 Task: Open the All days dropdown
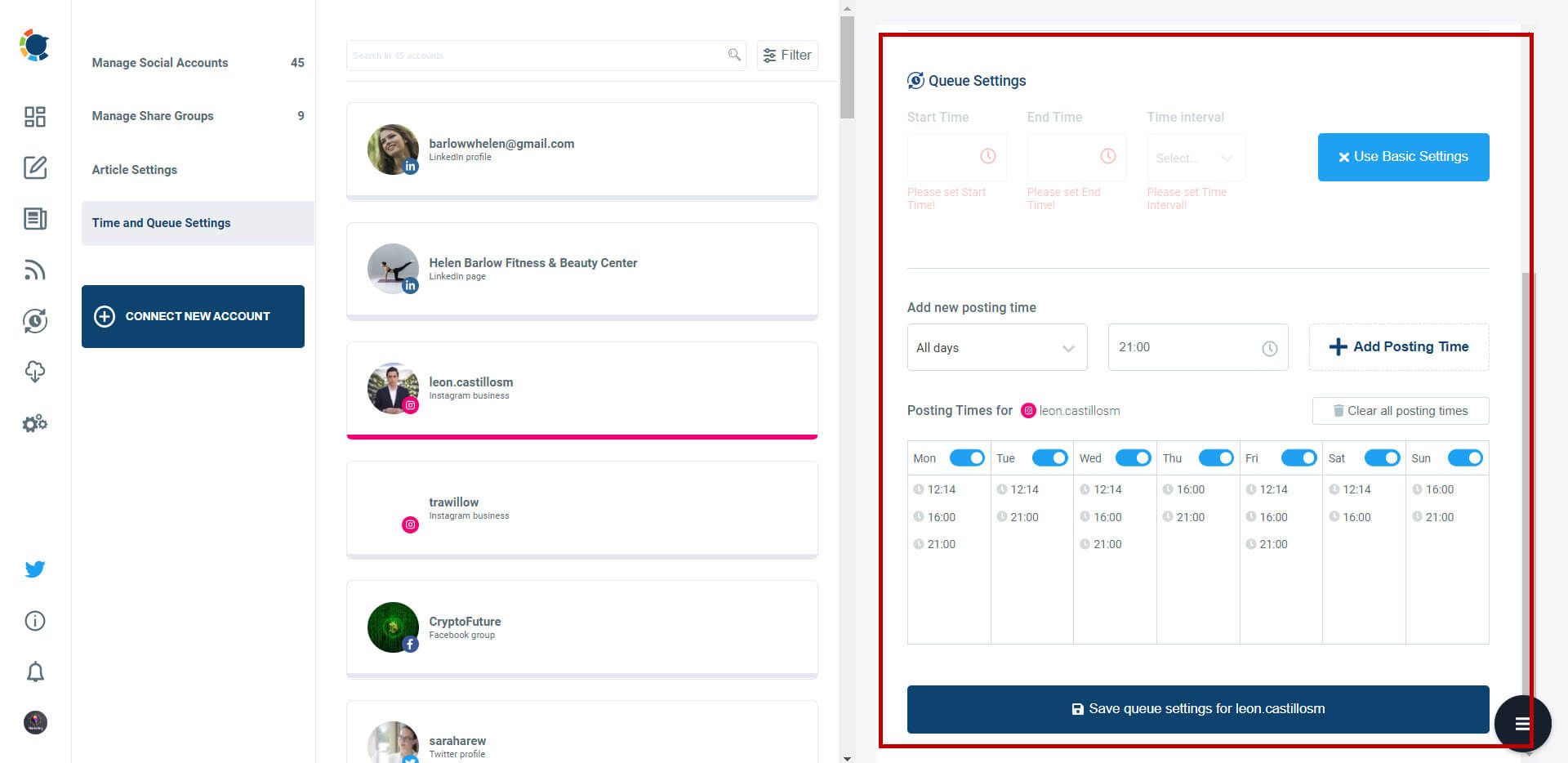(x=996, y=347)
